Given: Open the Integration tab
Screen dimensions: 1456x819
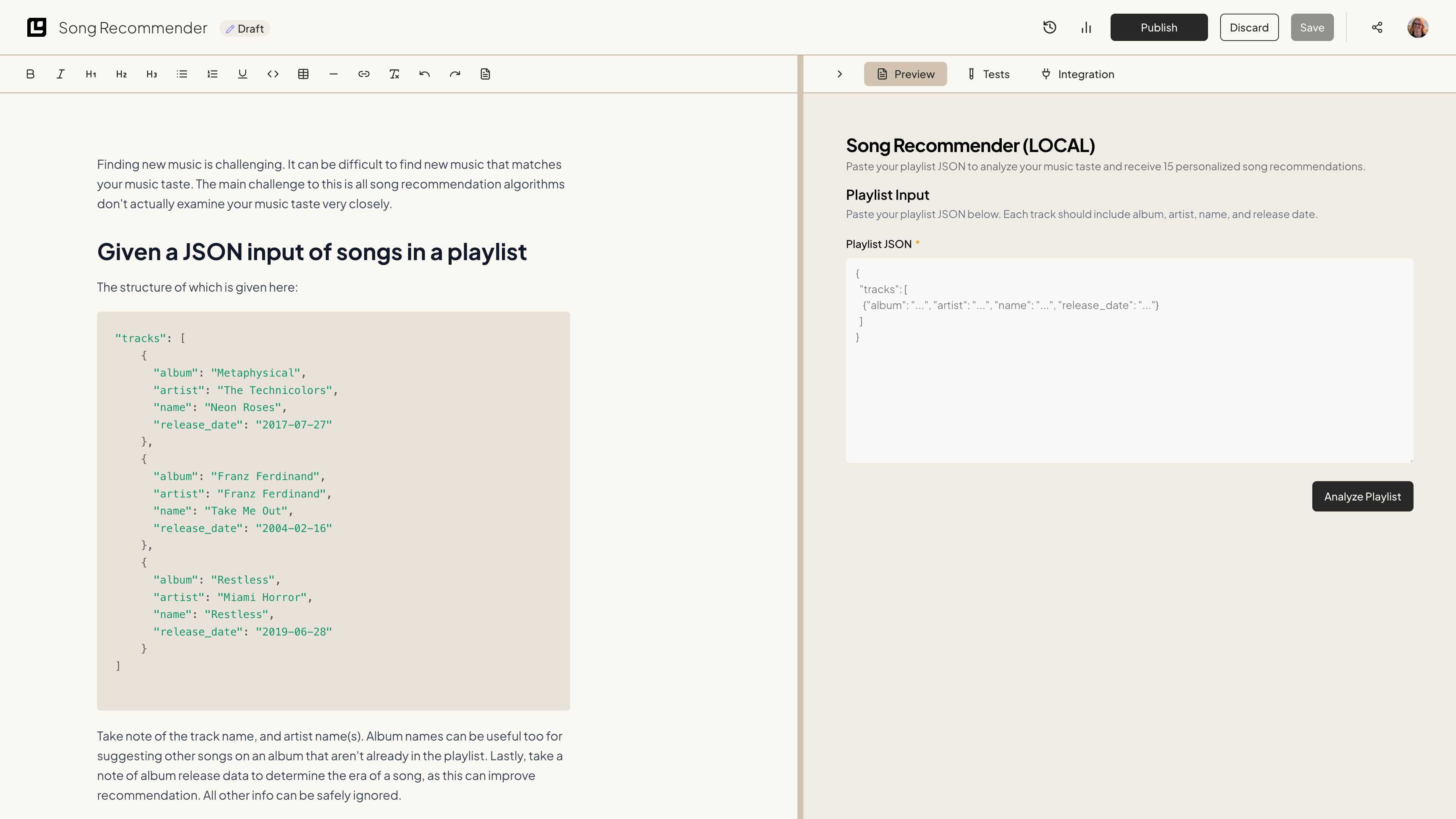Looking at the screenshot, I should point(1077,74).
